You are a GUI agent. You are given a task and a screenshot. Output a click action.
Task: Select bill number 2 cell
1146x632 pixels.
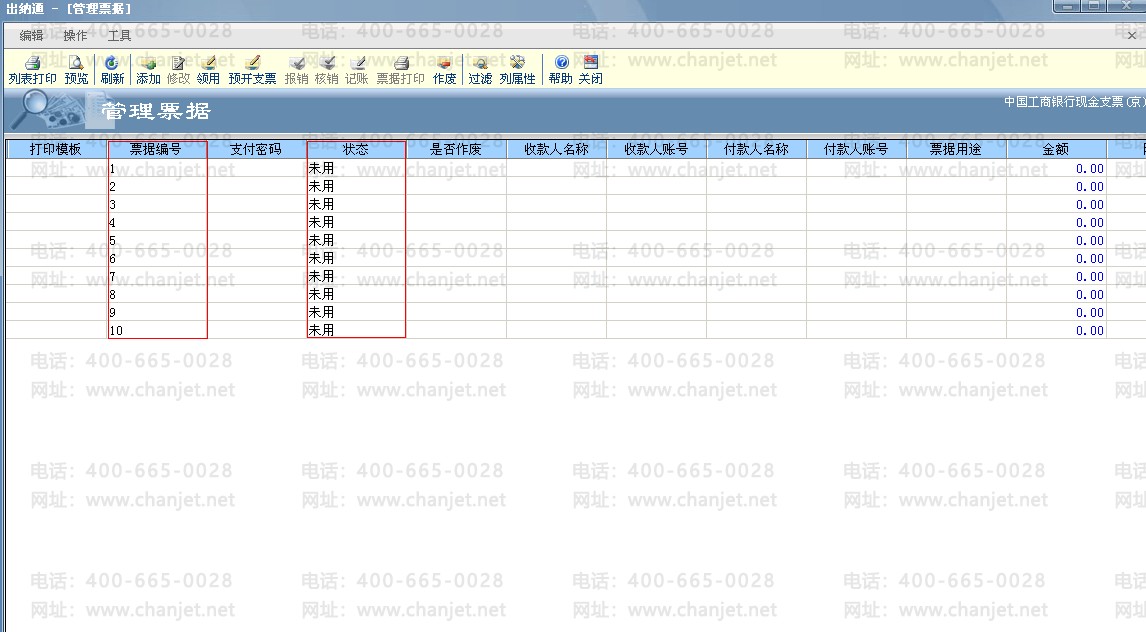pos(157,186)
